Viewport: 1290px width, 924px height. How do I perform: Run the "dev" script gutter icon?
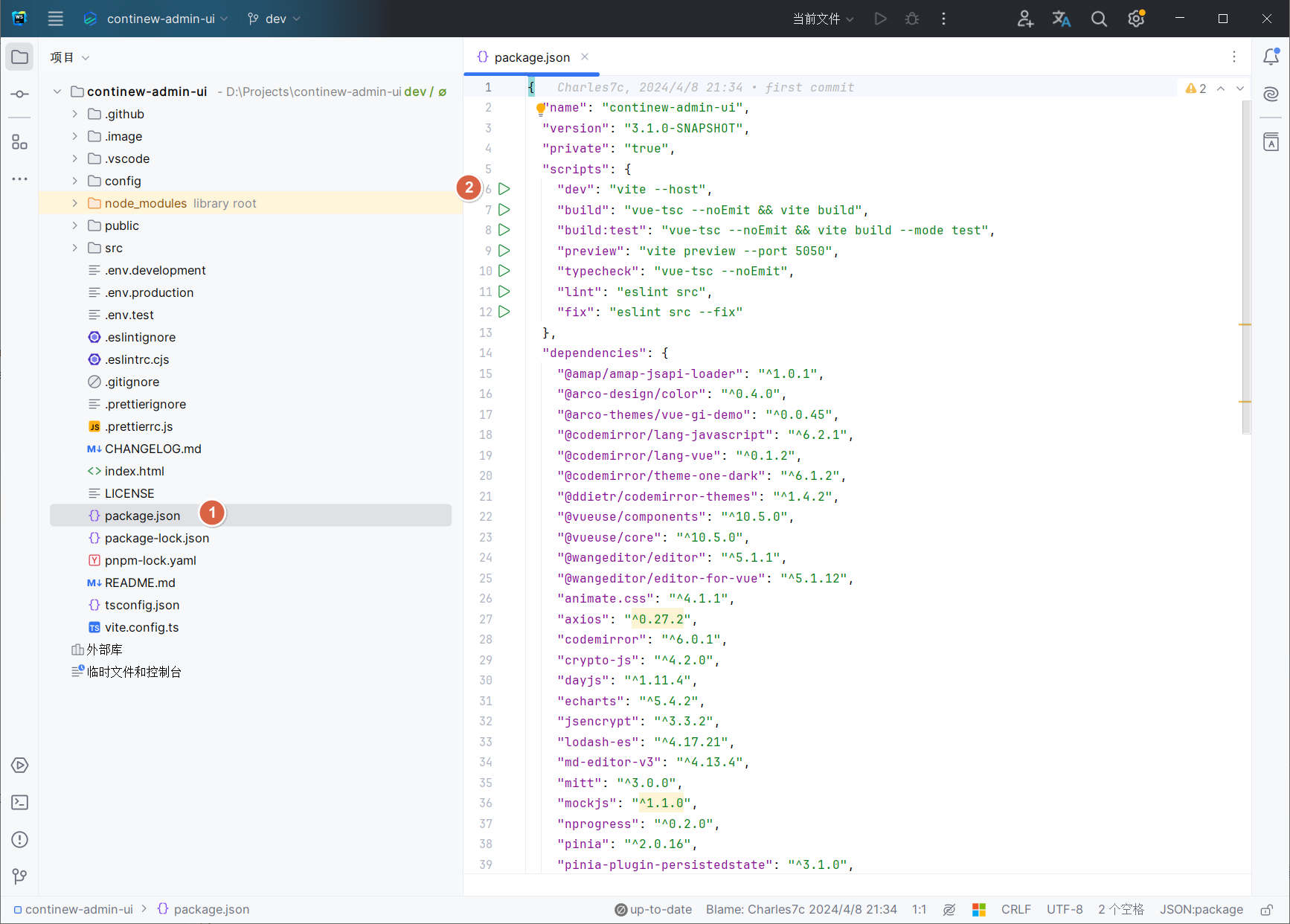[x=504, y=189]
